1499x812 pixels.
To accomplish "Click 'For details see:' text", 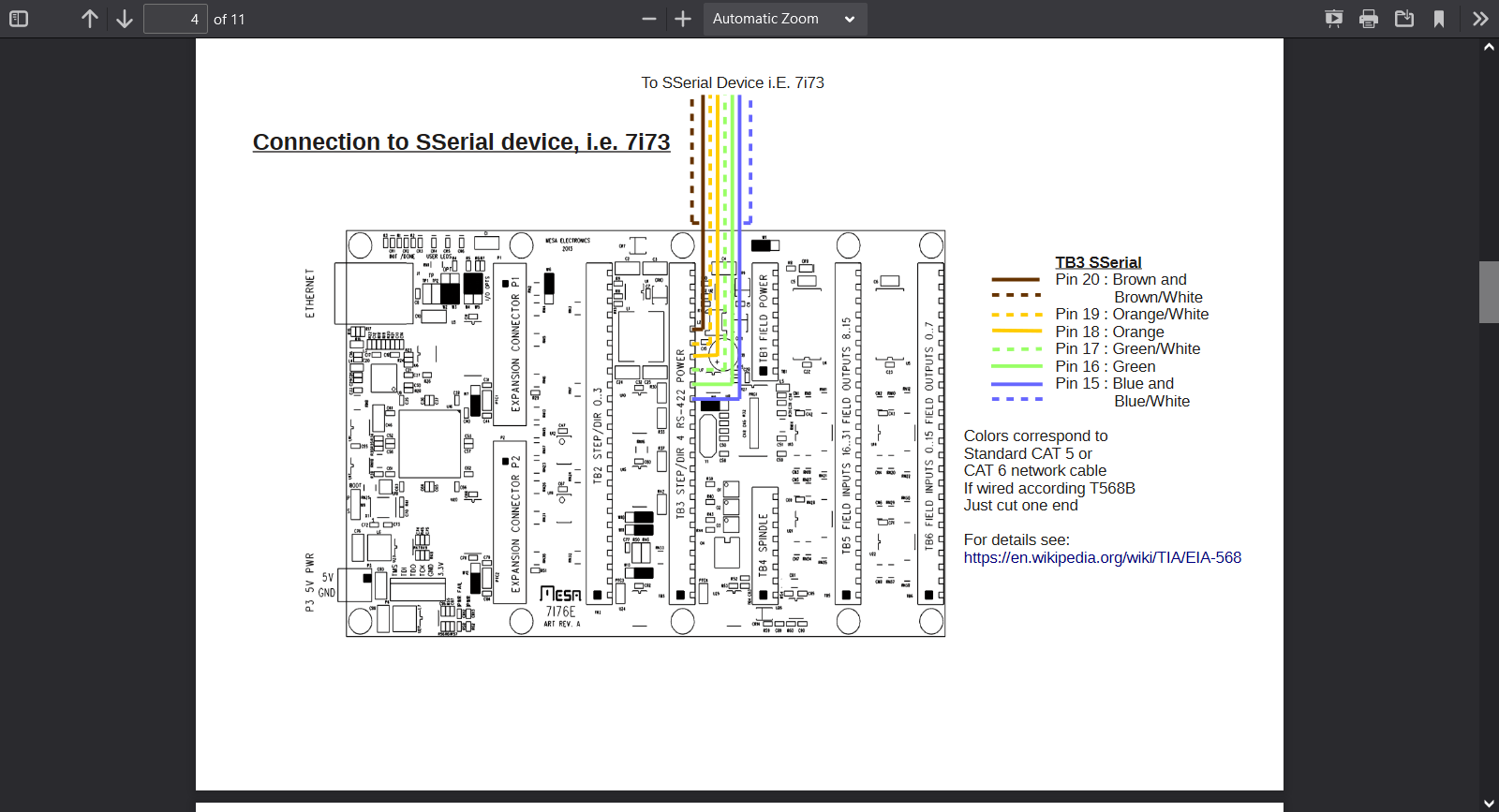I will (1017, 539).
